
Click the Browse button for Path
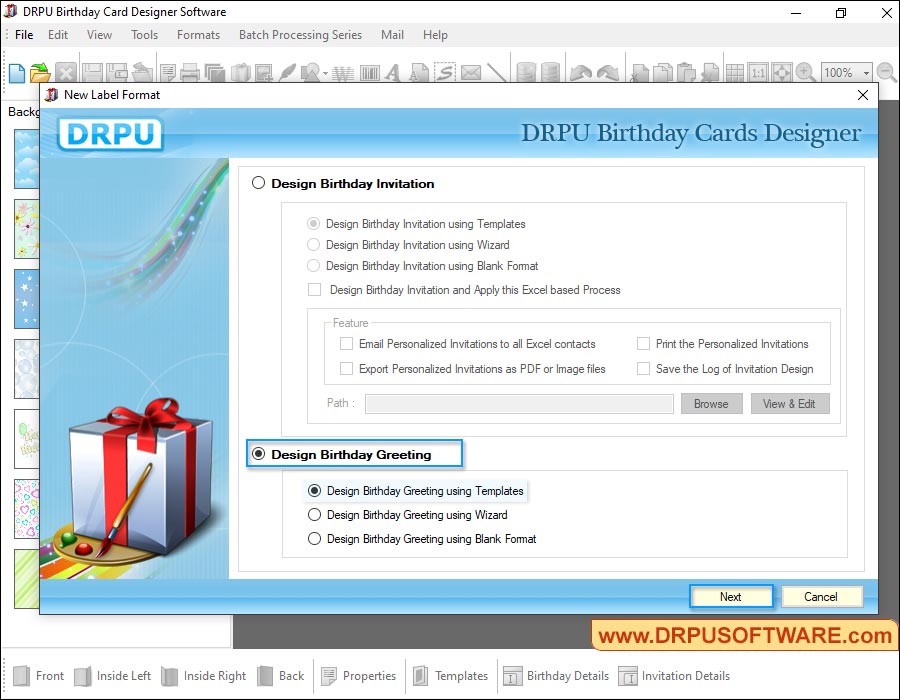tap(711, 404)
